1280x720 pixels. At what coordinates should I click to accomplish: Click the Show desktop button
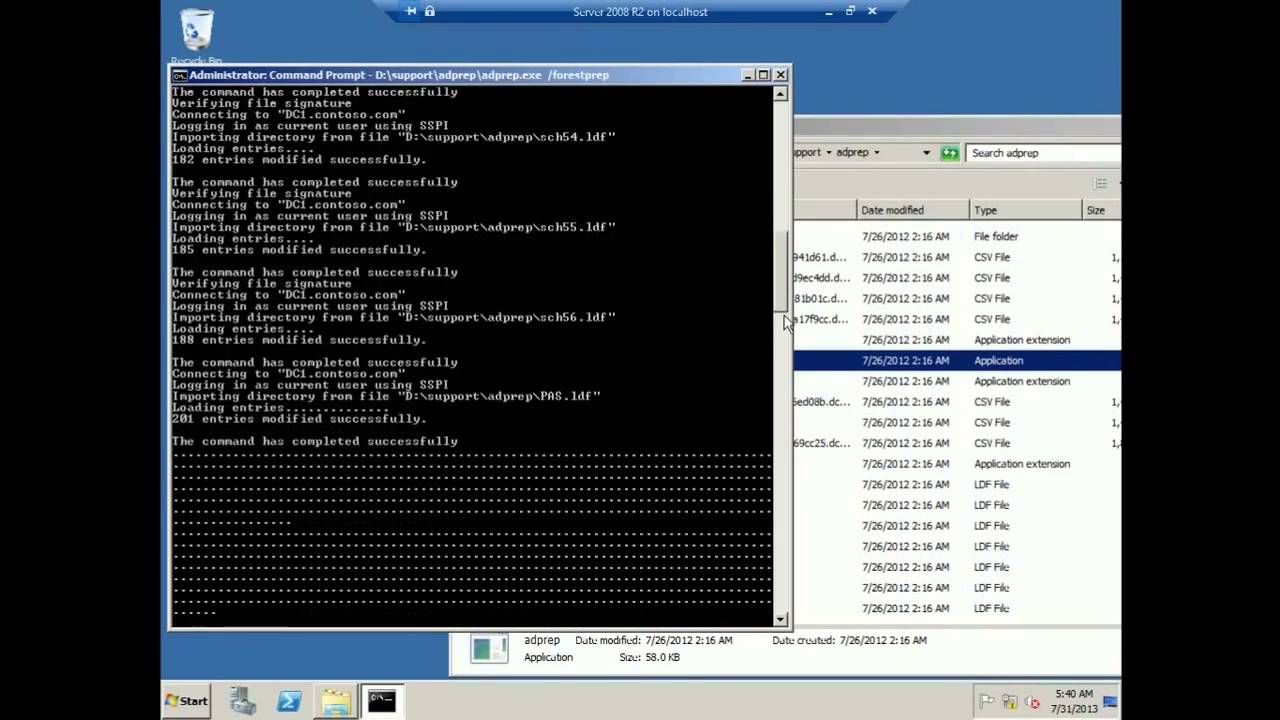coord(1112,701)
